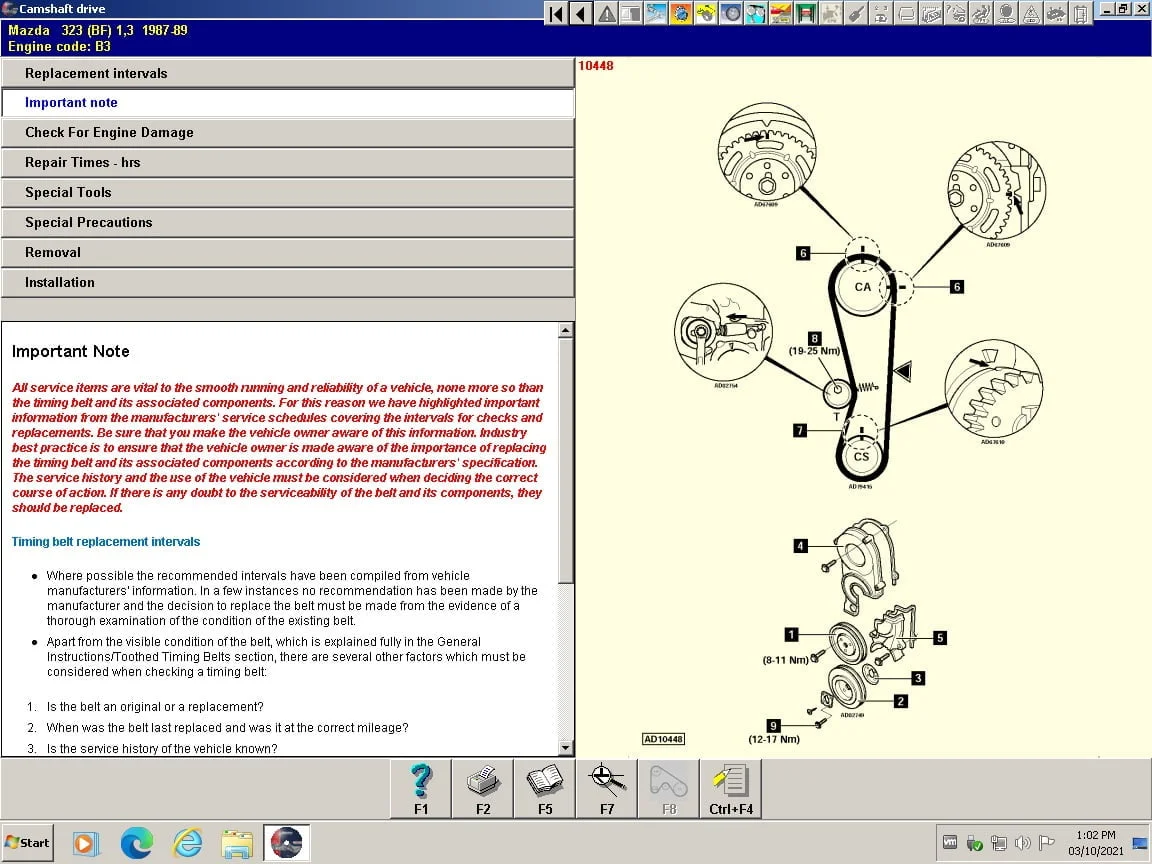
Task: Select the F7 inspection magnifier icon
Action: [x=607, y=787]
